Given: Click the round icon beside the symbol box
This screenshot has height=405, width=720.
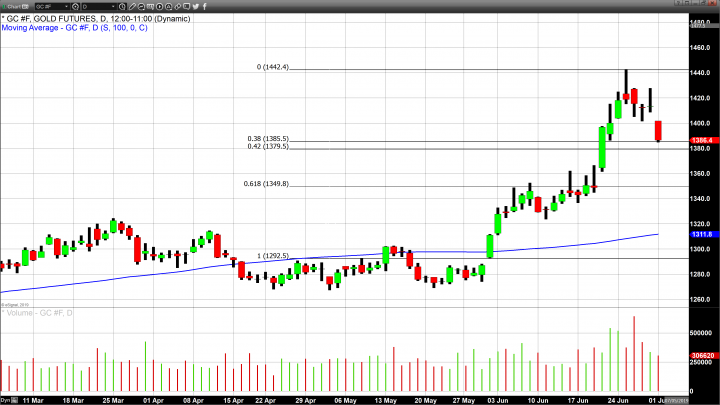Looking at the screenshot, I should point(74,5).
